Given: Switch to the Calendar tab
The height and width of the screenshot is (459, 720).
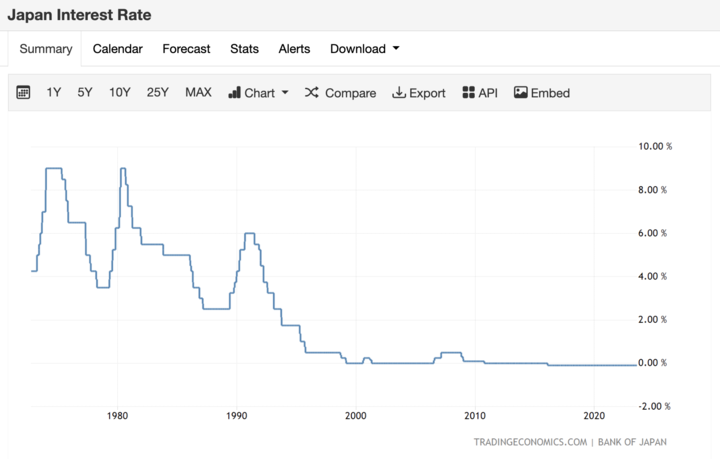Looking at the screenshot, I should click(118, 49).
